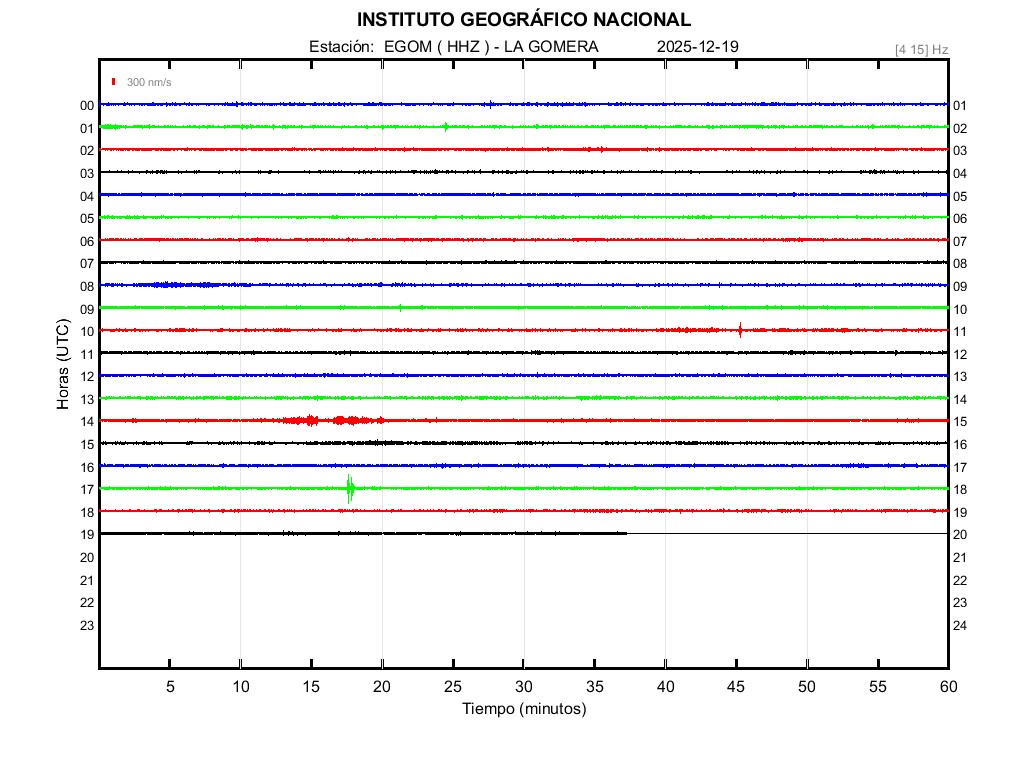Click the end of the 19h black trace data
The image size is (1024, 768).
click(626, 533)
